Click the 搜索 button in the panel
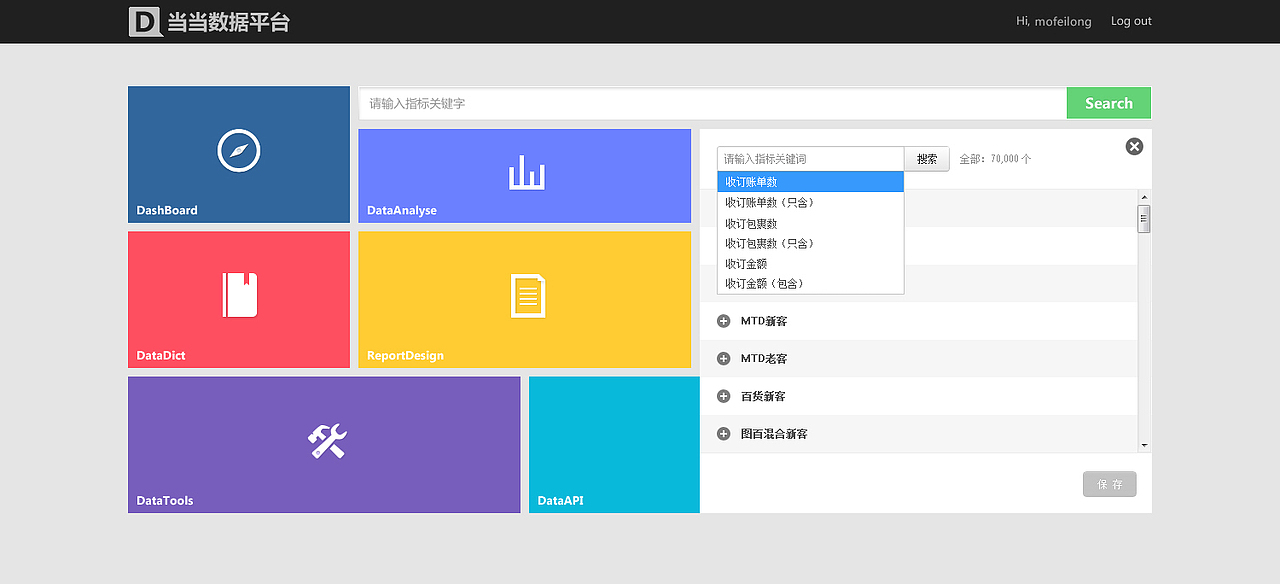The width and height of the screenshot is (1280, 584). pyautogui.click(x=927, y=159)
